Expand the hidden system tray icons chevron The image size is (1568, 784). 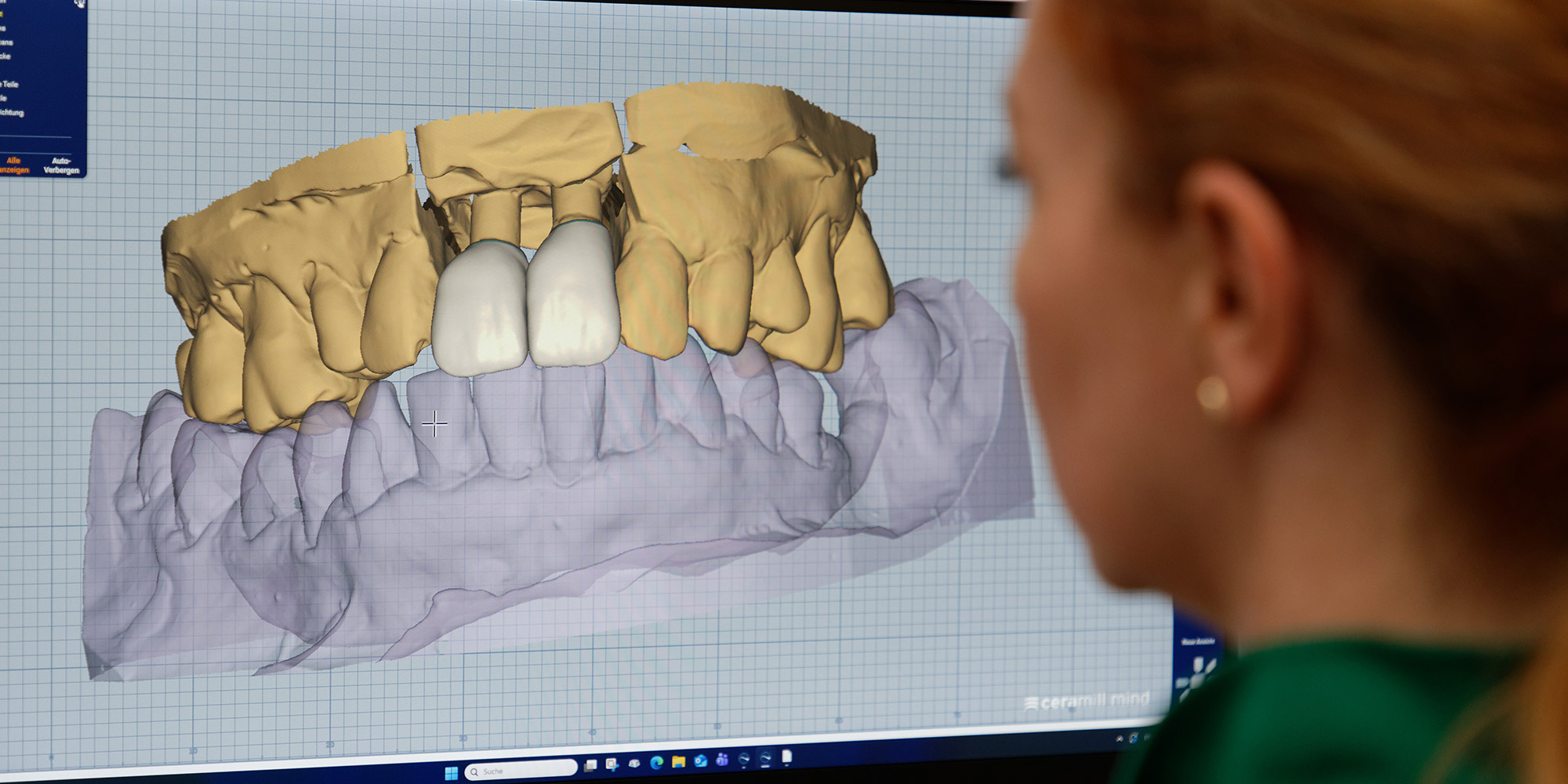click(x=1120, y=739)
